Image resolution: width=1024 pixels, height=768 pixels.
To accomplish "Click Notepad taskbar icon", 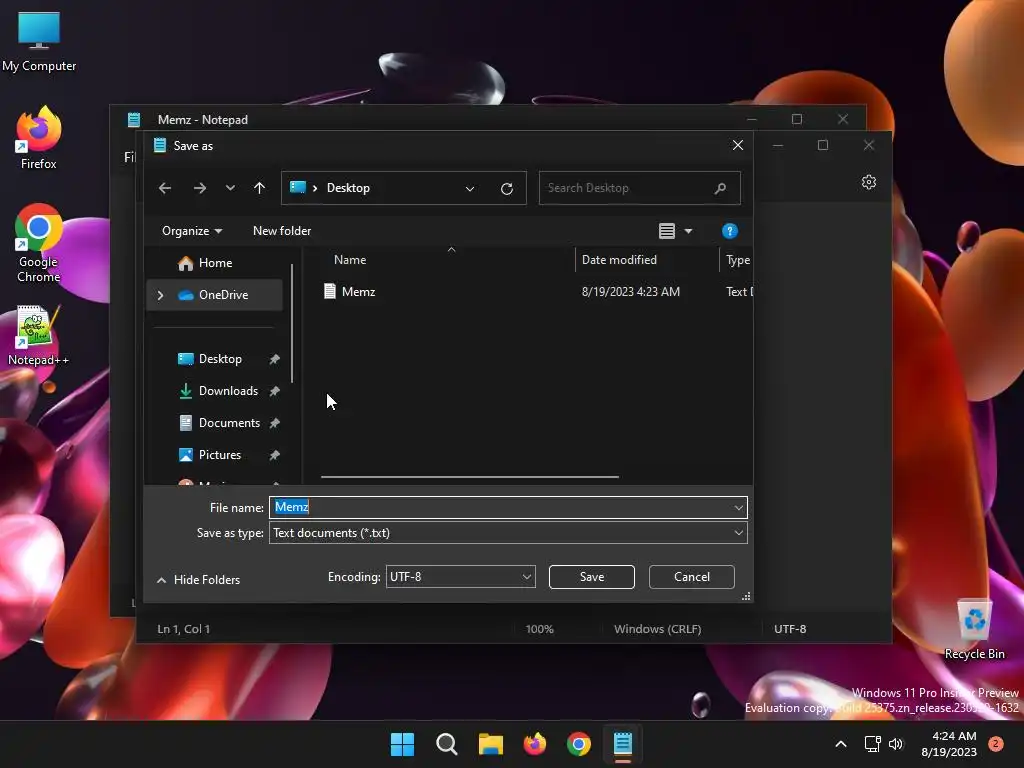I will pos(623,744).
